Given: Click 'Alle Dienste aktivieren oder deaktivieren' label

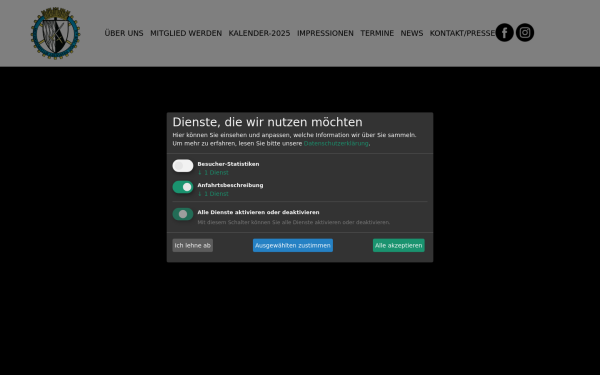Looking at the screenshot, I should [x=258, y=212].
